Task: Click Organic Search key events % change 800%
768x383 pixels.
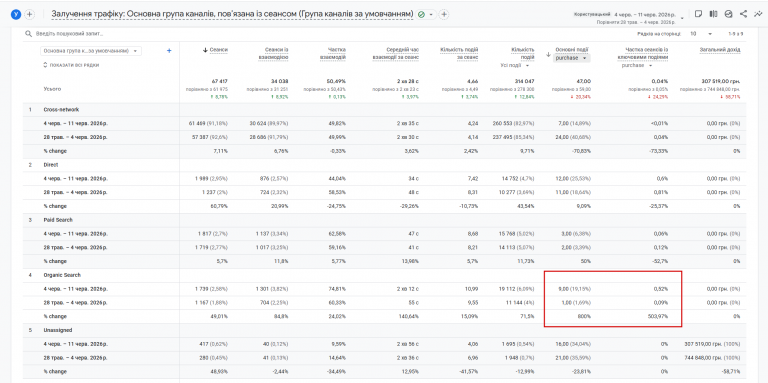Action: [584, 316]
